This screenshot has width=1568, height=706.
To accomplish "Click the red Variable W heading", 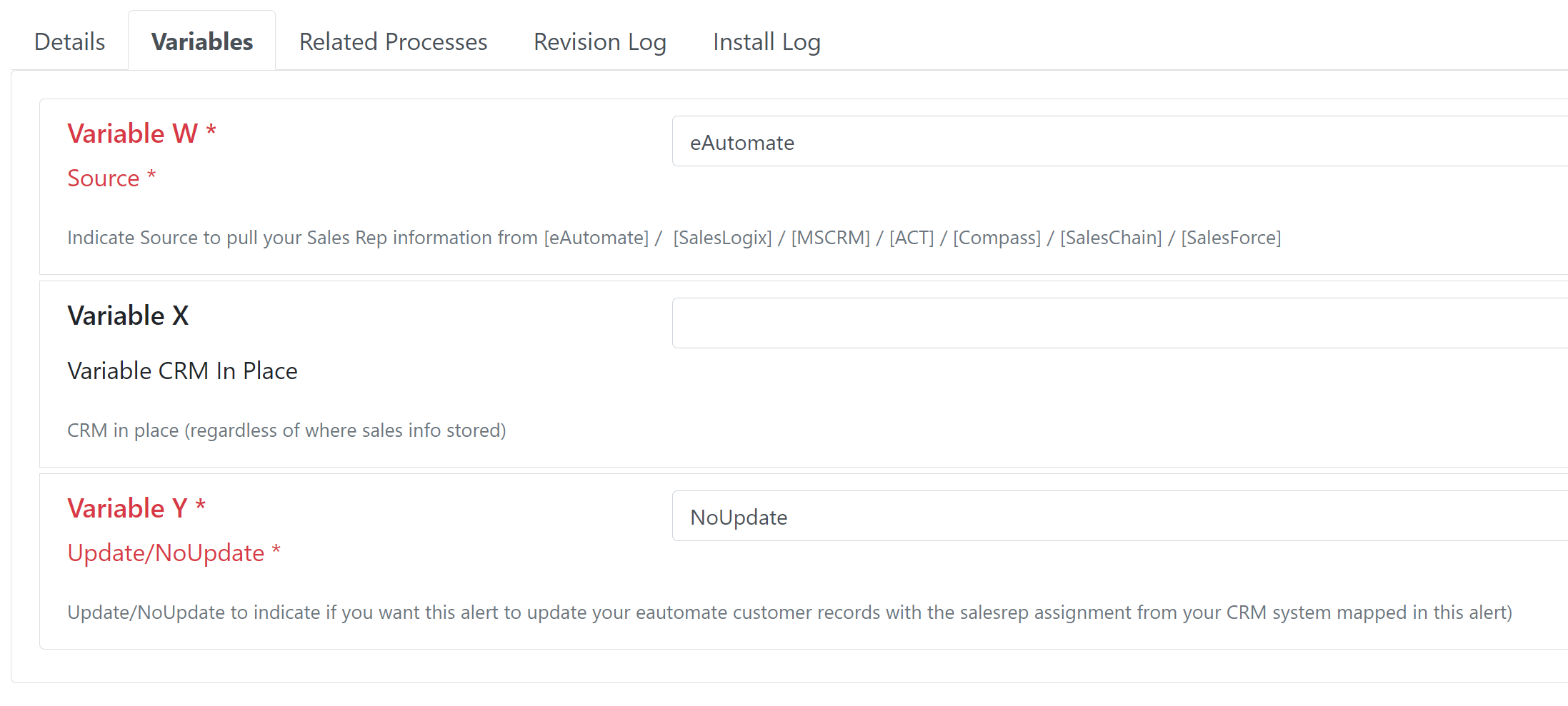I will [x=132, y=133].
